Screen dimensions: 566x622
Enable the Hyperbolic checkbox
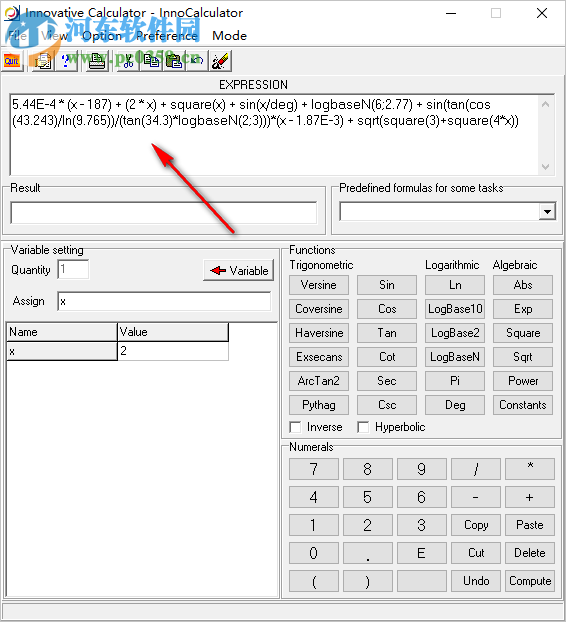coord(363,427)
